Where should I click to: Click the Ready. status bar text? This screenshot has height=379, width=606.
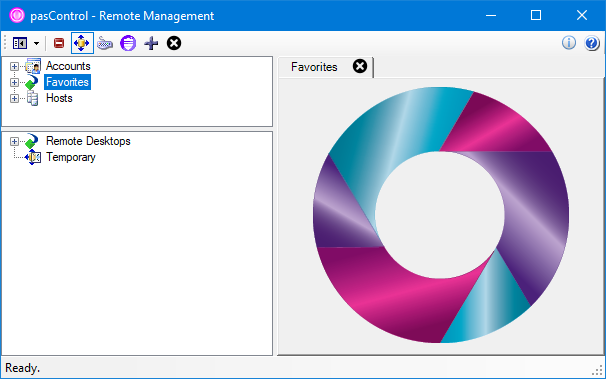pos(22,368)
